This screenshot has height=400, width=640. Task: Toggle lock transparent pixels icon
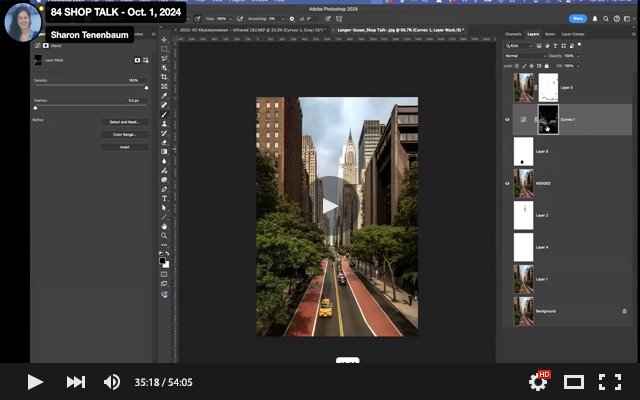point(517,66)
